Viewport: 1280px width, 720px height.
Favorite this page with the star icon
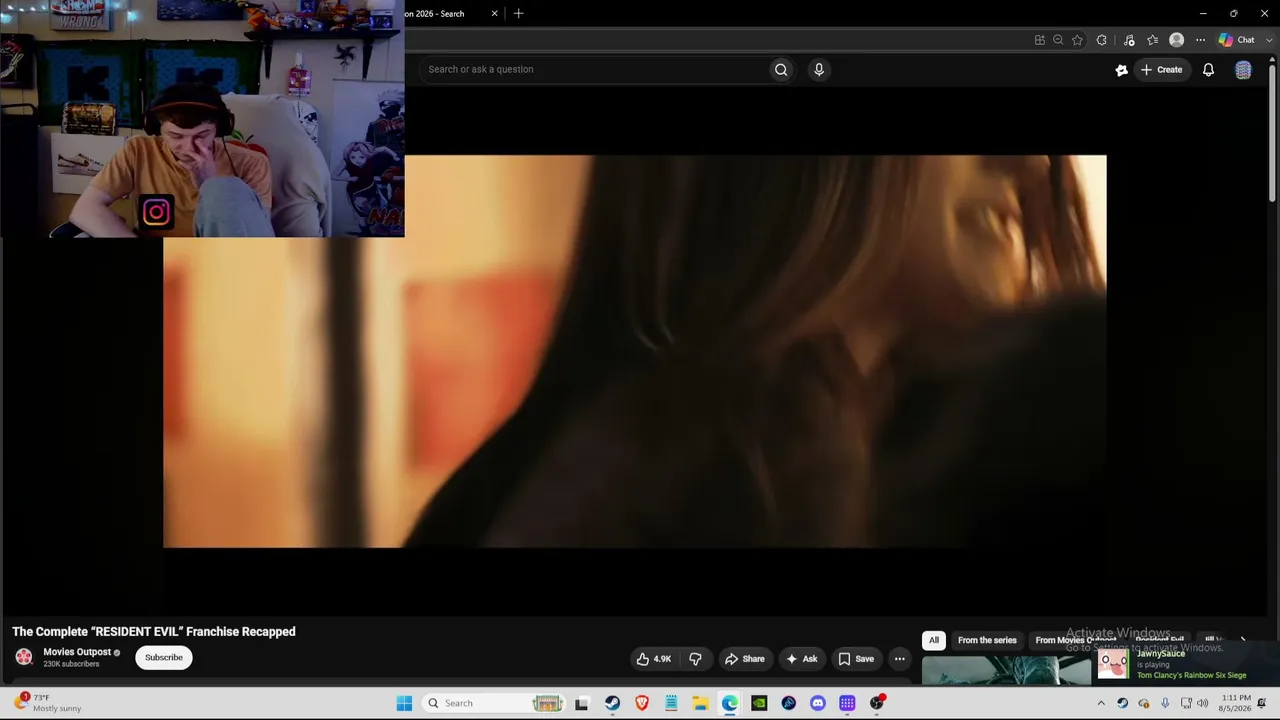(x=1077, y=40)
